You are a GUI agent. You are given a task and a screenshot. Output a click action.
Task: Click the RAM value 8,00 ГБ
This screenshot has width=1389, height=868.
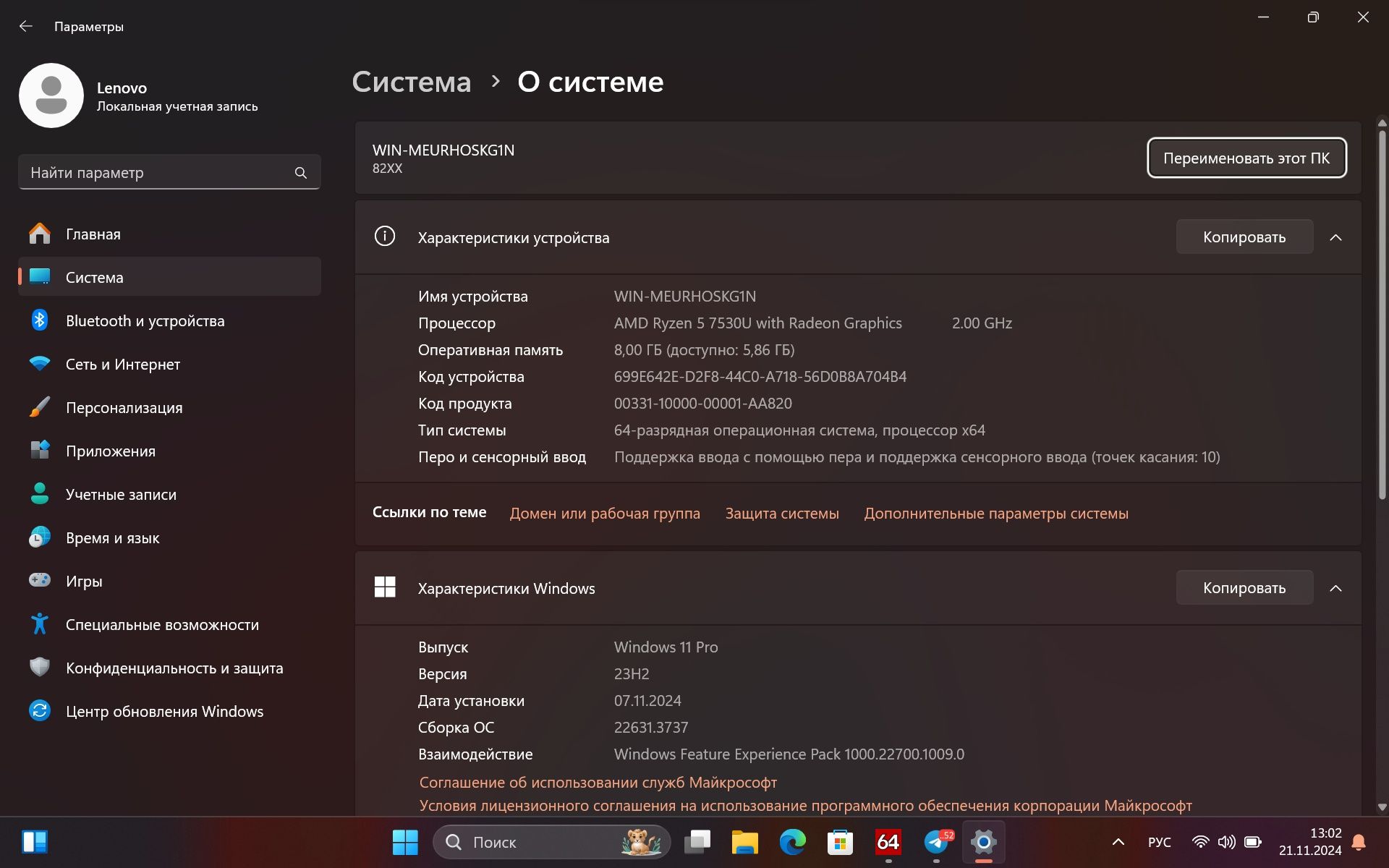704,350
